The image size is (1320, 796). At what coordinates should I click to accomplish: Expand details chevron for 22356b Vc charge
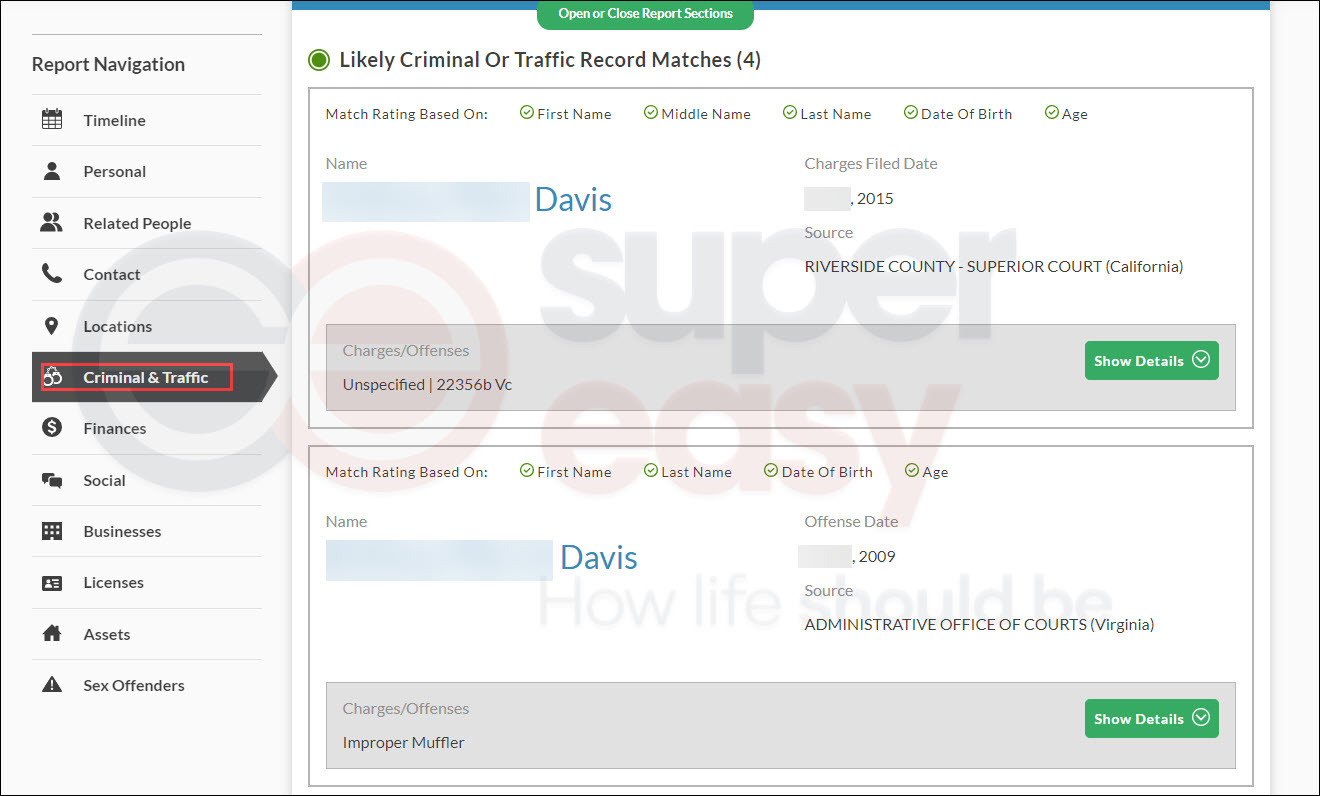(x=1201, y=360)
